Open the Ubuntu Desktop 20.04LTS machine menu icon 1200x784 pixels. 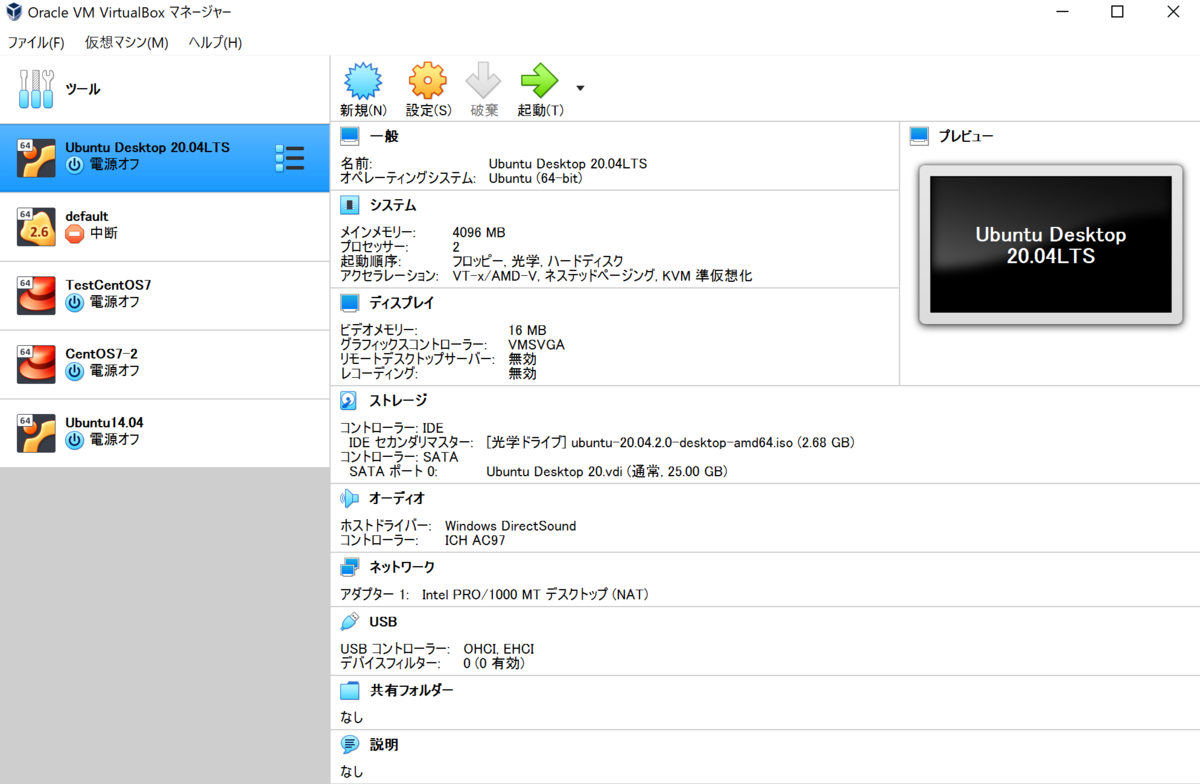pyautogui.click(x=289, y=158)
